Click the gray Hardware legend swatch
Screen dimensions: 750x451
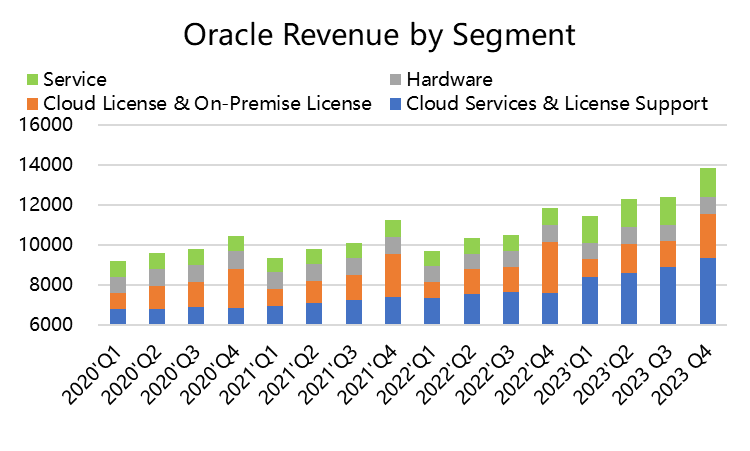click(396, 80)
